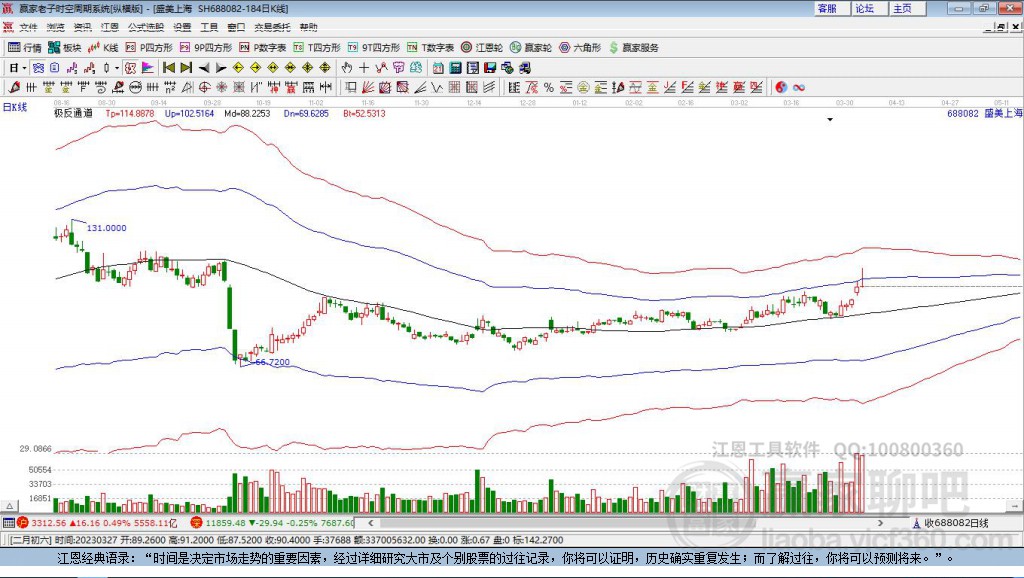This screenshot has width=1024, height=578.
Task: Open the T四方形 tool
Action: (317, 48)
